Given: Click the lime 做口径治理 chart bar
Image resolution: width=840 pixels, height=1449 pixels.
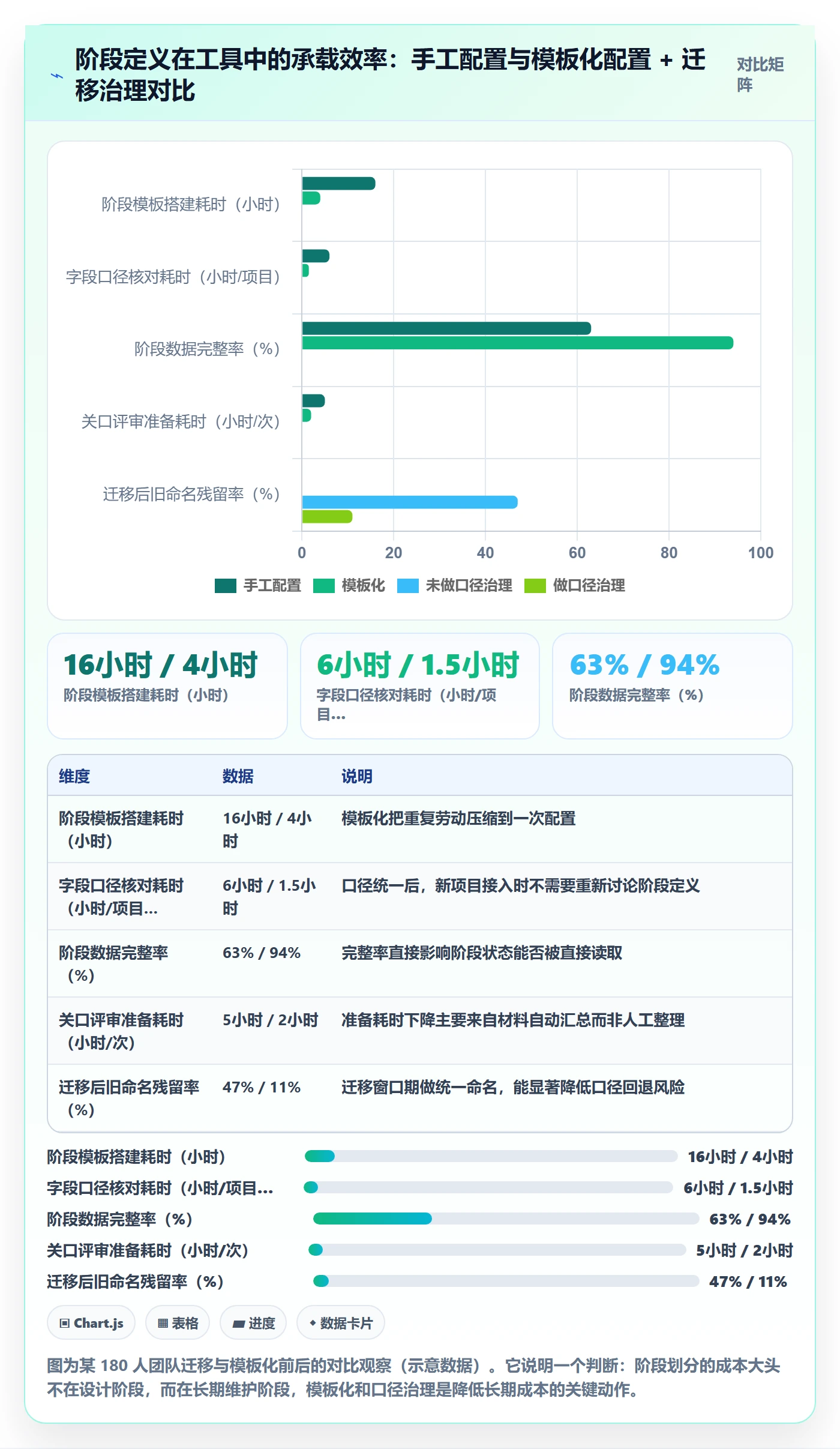Looking at the screenshot, I should coord(327,516).
